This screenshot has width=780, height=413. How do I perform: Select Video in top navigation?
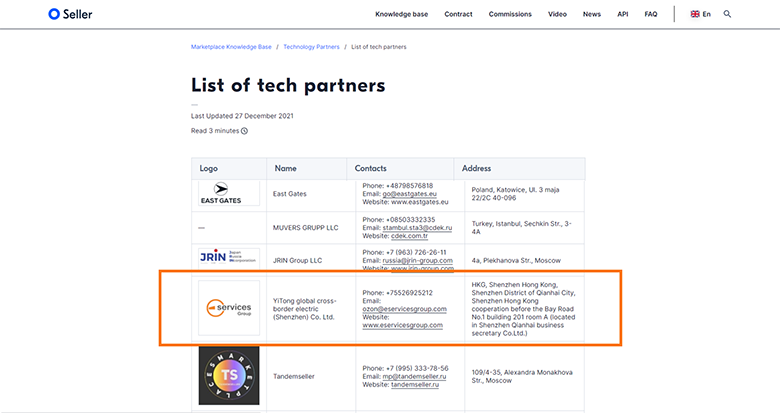(x=557, y=14)
